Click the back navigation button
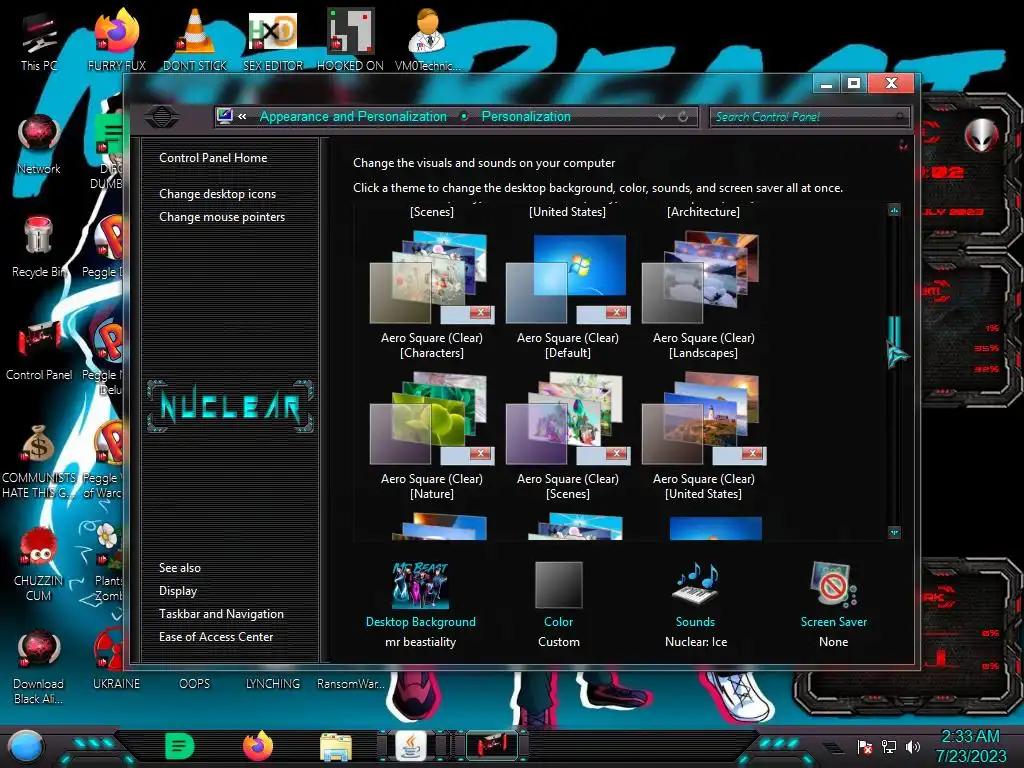This screenshot has width=1024, height=768. click(x=161, y=117)
